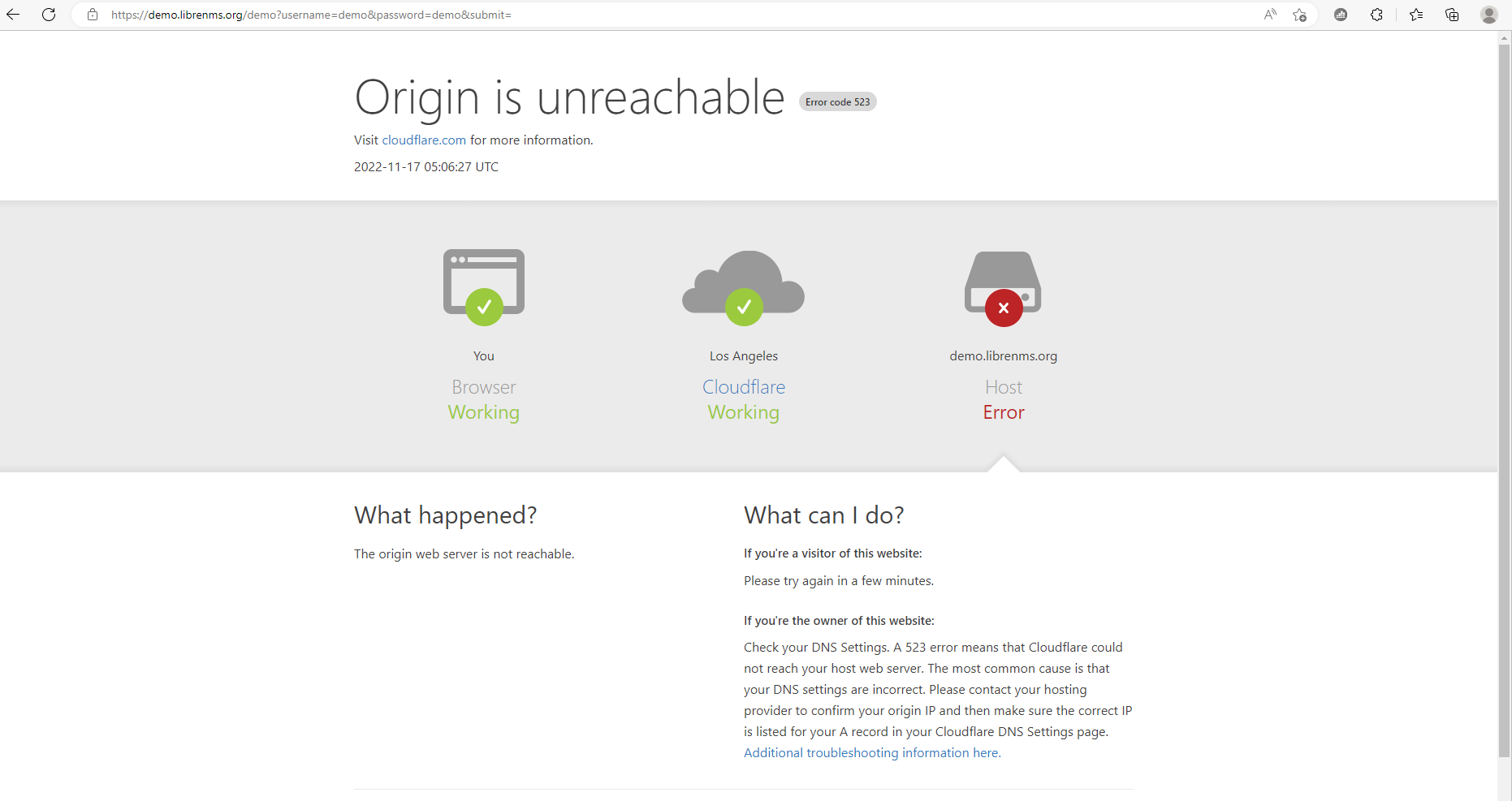Add this page to favorites star icon
Image resolution: width=1512 pixels, height=801 pixels.
[x=1300, y=15]
